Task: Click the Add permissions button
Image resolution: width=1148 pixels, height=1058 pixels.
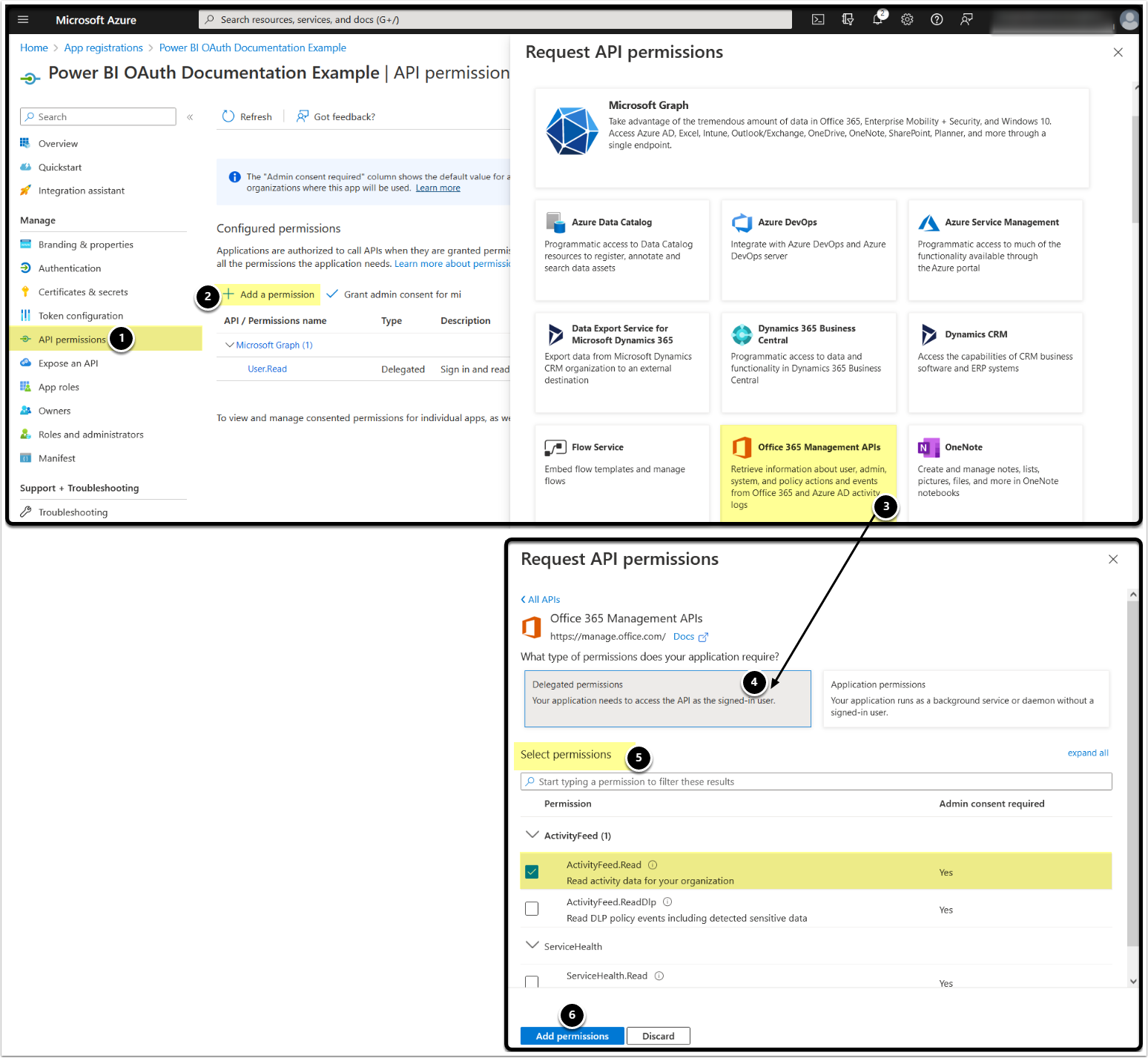Action: [x=573, y=1036]
